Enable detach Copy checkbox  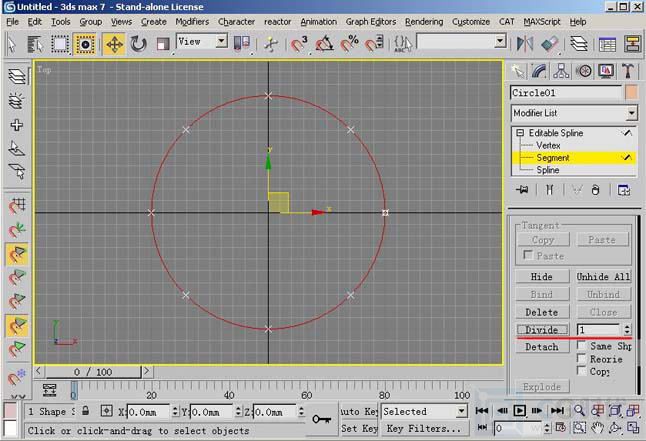coord(581,371)
